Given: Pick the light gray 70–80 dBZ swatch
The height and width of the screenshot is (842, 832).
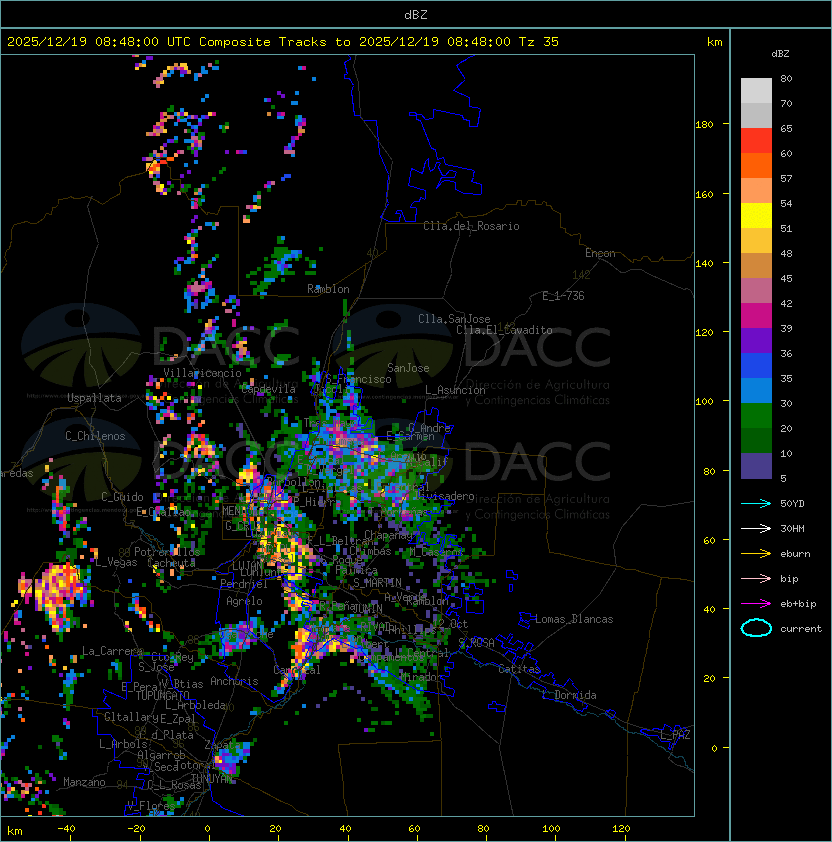Looking at the screenshot, I should (756, 90).
